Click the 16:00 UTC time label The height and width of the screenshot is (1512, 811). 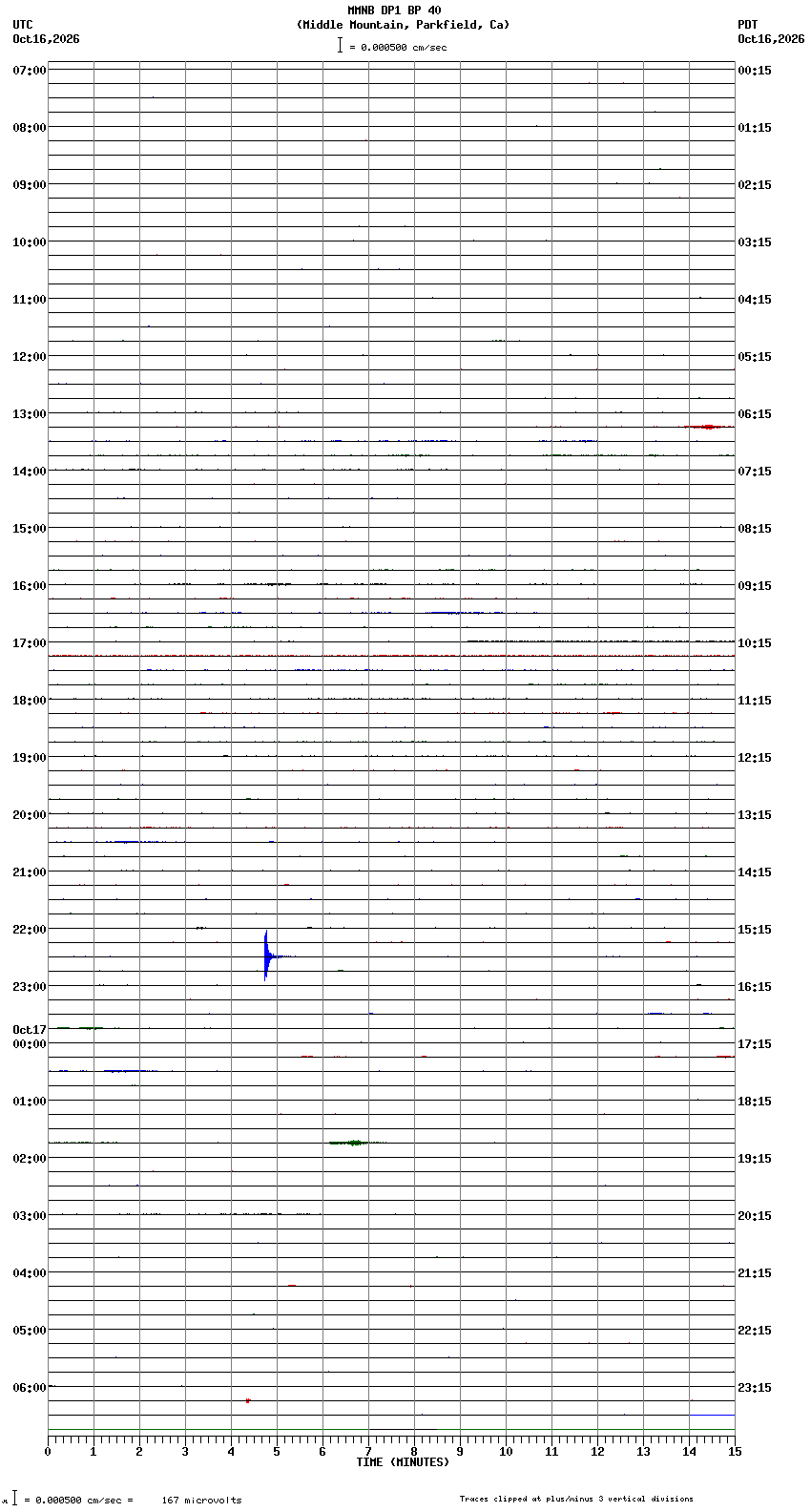[30, 586]
